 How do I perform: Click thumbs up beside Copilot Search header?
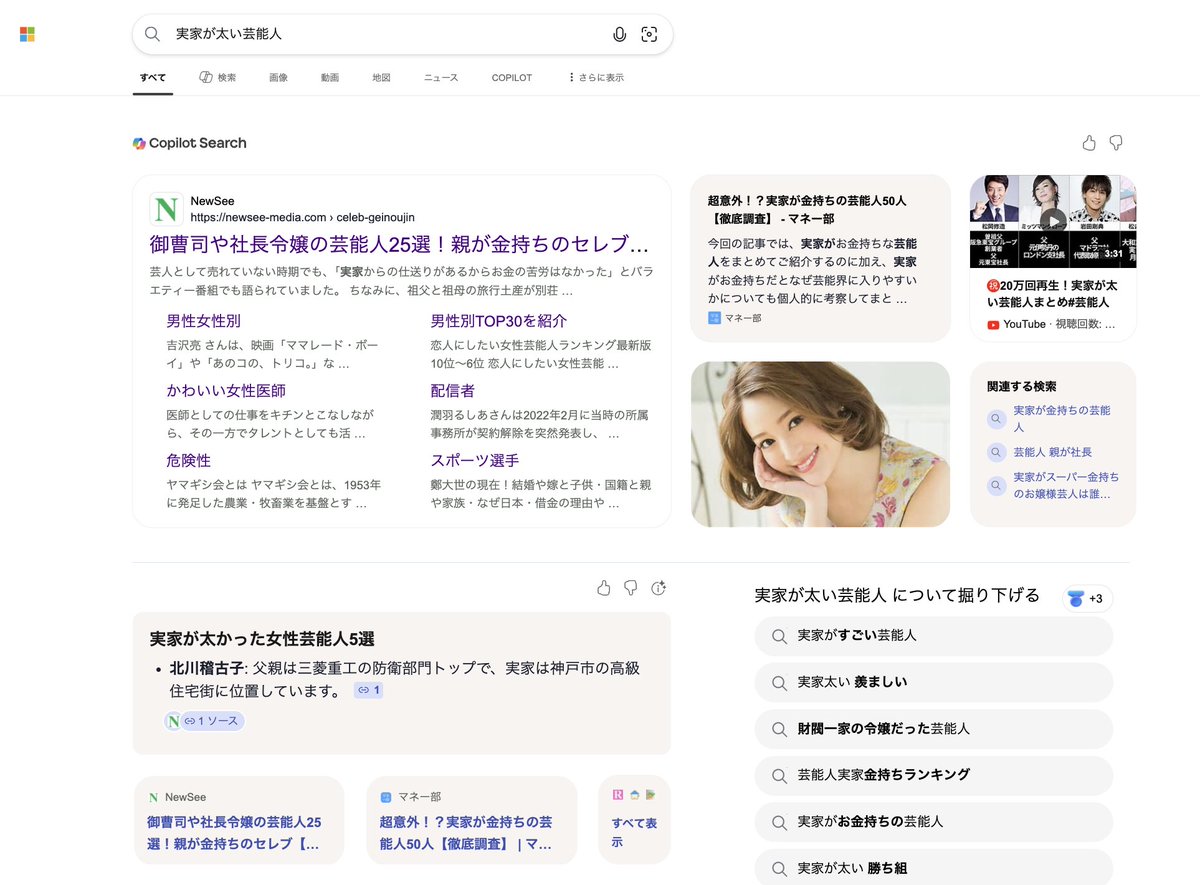pos(1089,143)
